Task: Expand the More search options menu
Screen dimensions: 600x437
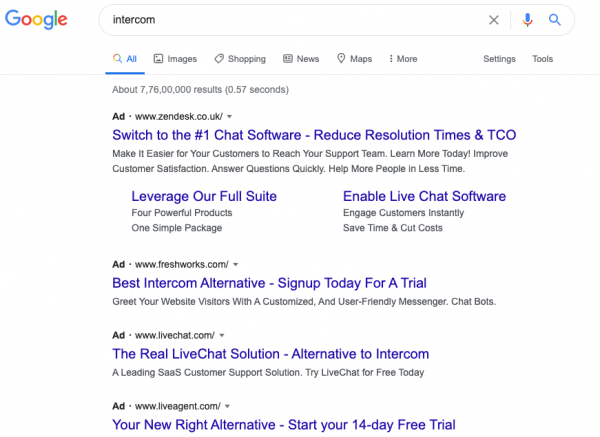Action: (x=402, y=59)
